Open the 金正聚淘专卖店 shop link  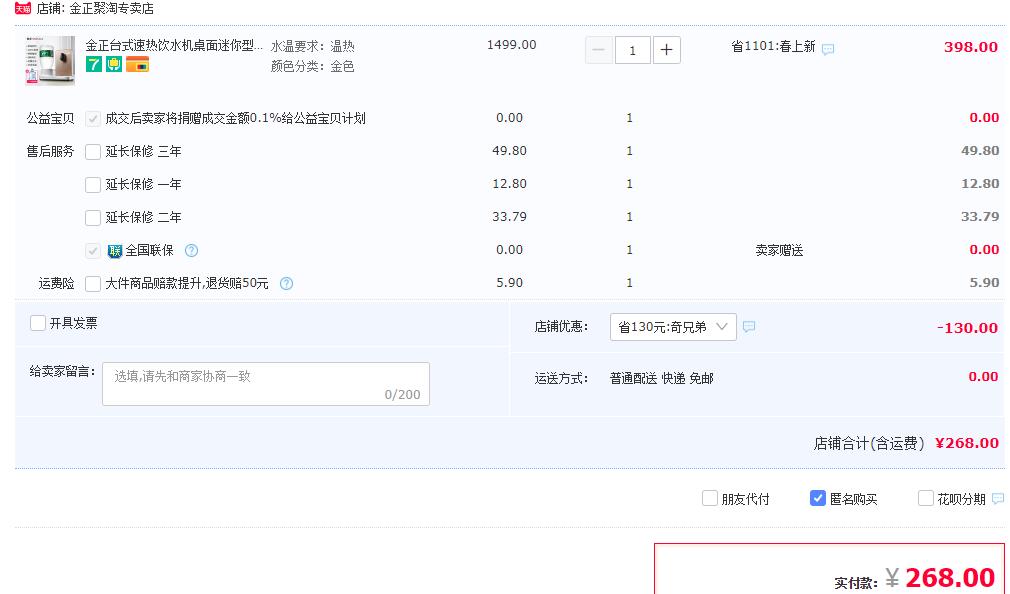point(111,8)
